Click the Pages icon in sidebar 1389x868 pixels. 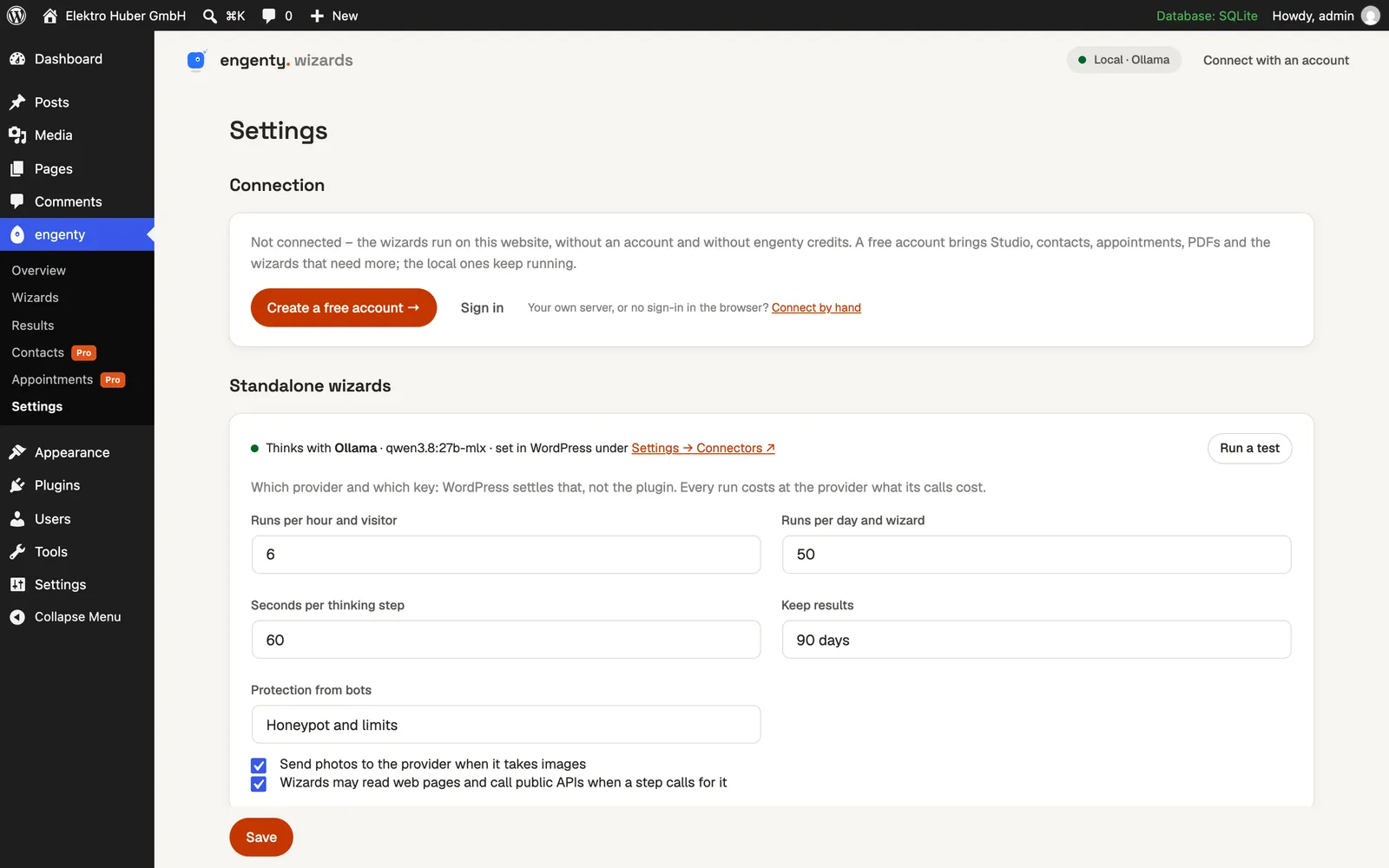tap(17, 168)
